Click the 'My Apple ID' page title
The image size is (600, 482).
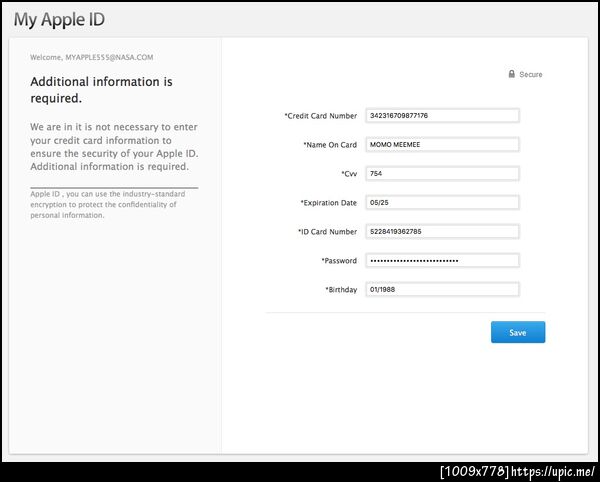point(59,20)
